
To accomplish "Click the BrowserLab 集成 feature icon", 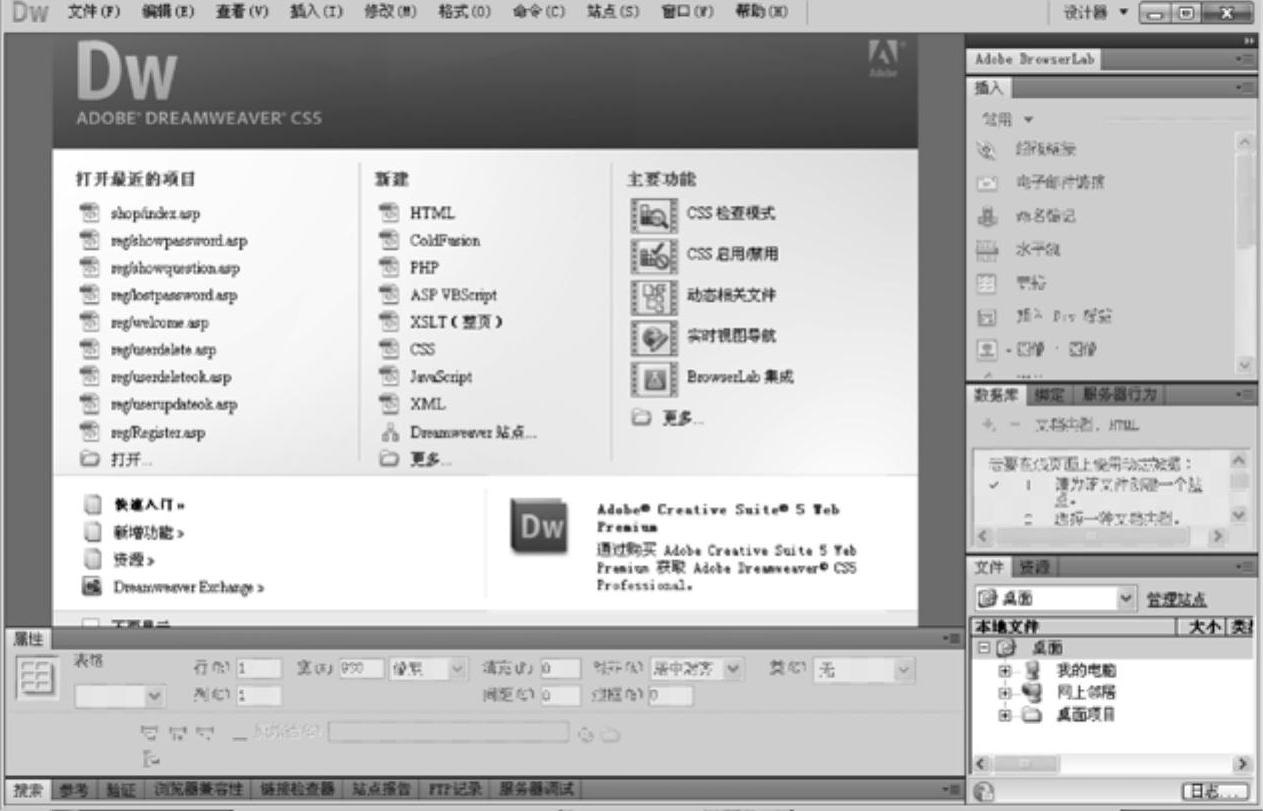I will [x=654, y=378].
